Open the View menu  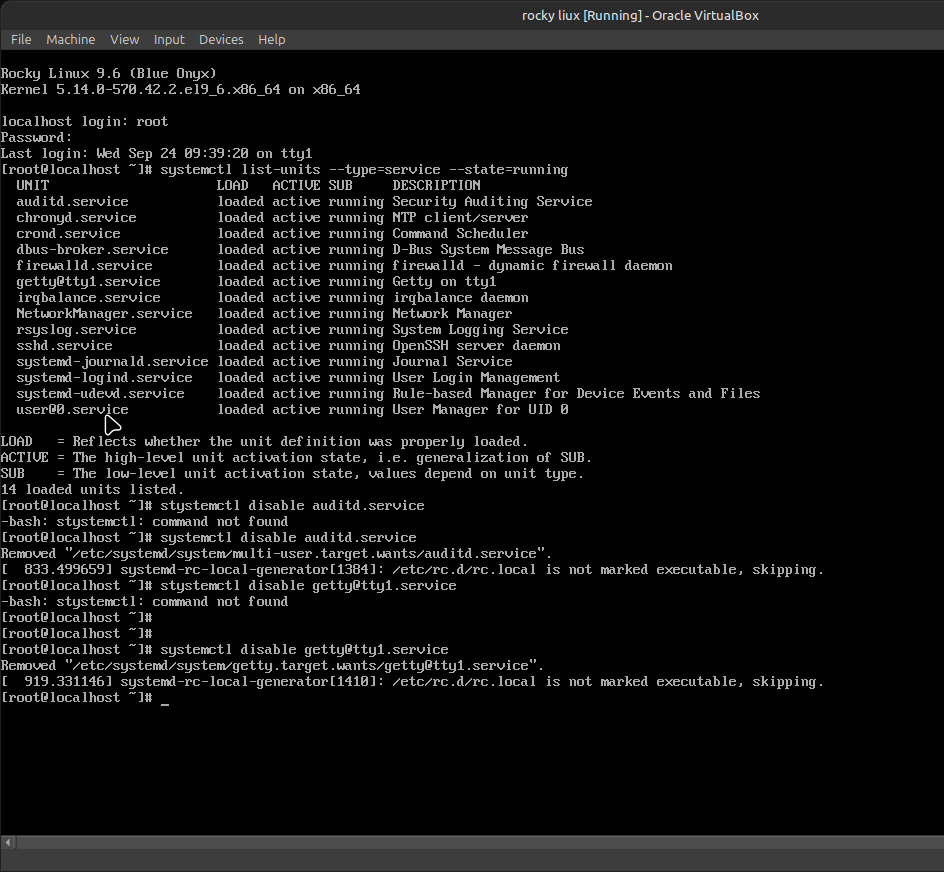tap(124, 39)
